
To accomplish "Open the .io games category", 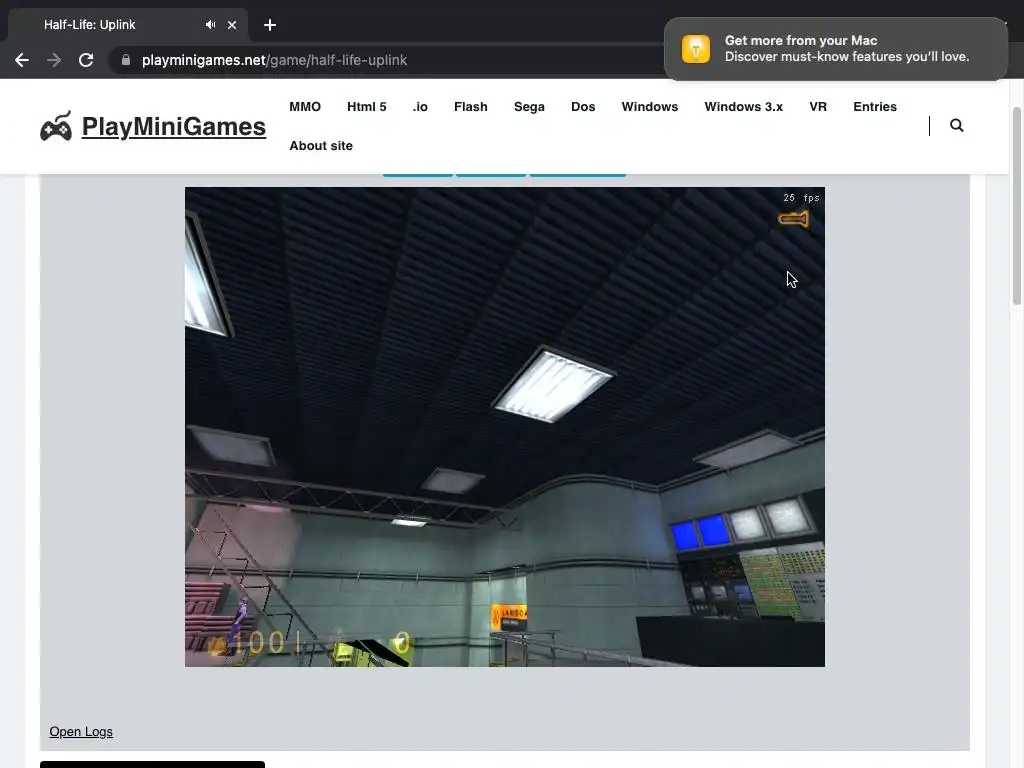I will point(420,106).
